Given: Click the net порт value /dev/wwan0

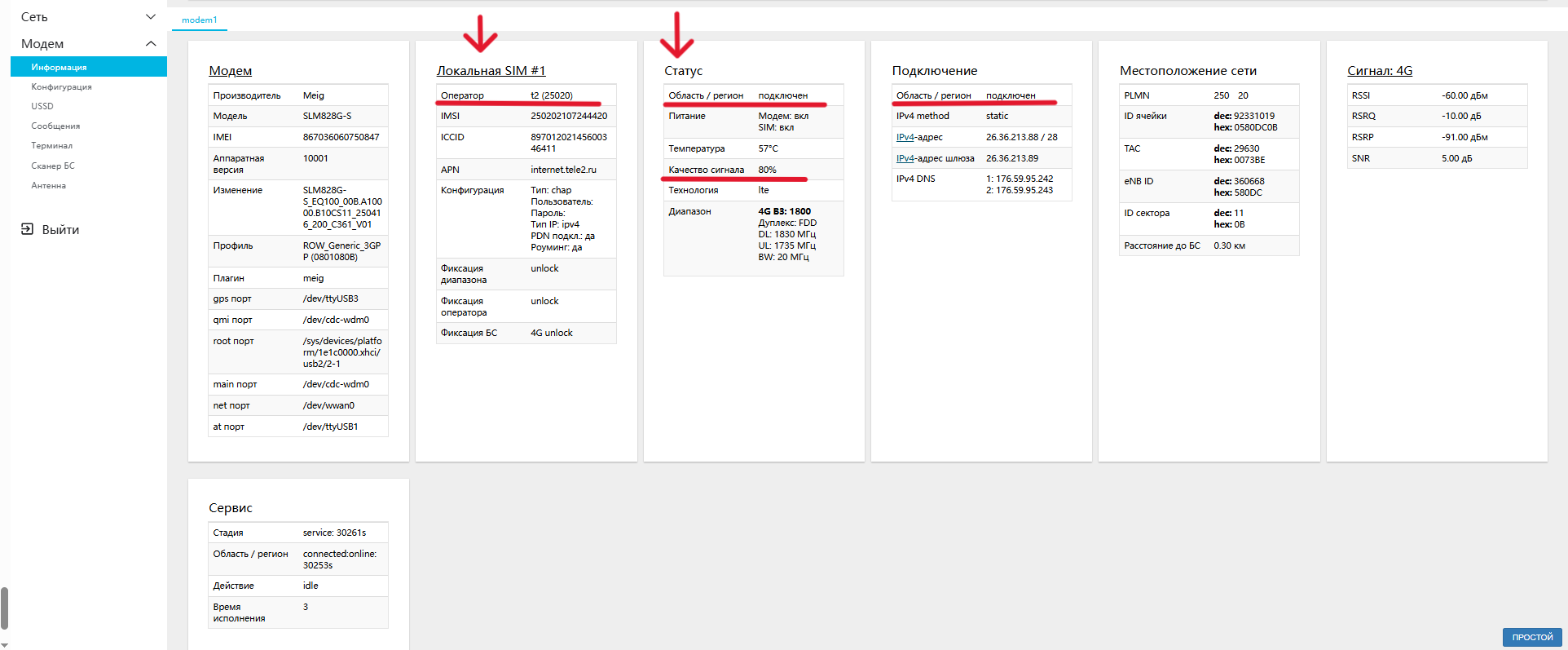Looking at the screenshot, I should point(328,405).
